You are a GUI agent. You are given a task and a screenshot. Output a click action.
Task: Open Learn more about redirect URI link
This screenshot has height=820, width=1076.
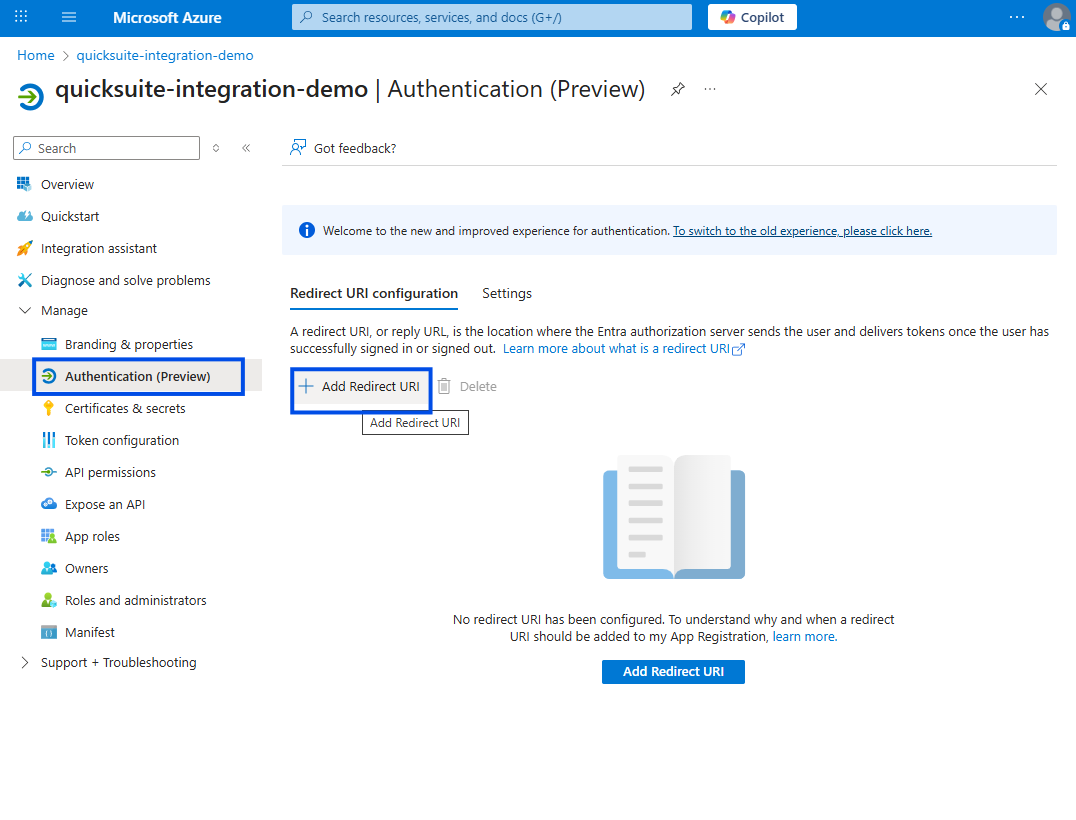[x=624, y=349]
